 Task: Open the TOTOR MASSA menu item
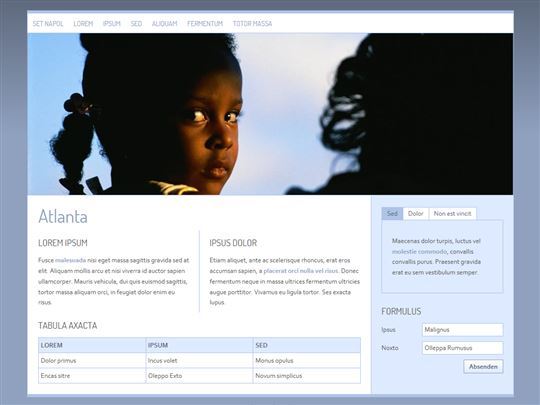tap(252, 23)
